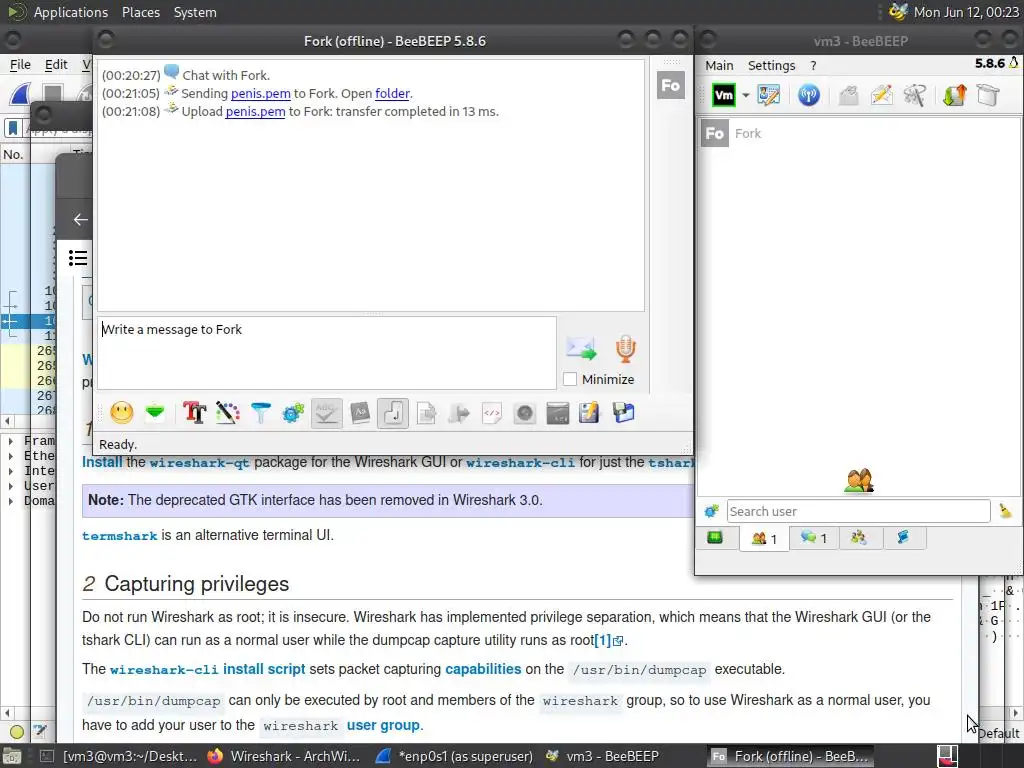Open the System menu in top panel

point(195,12)
